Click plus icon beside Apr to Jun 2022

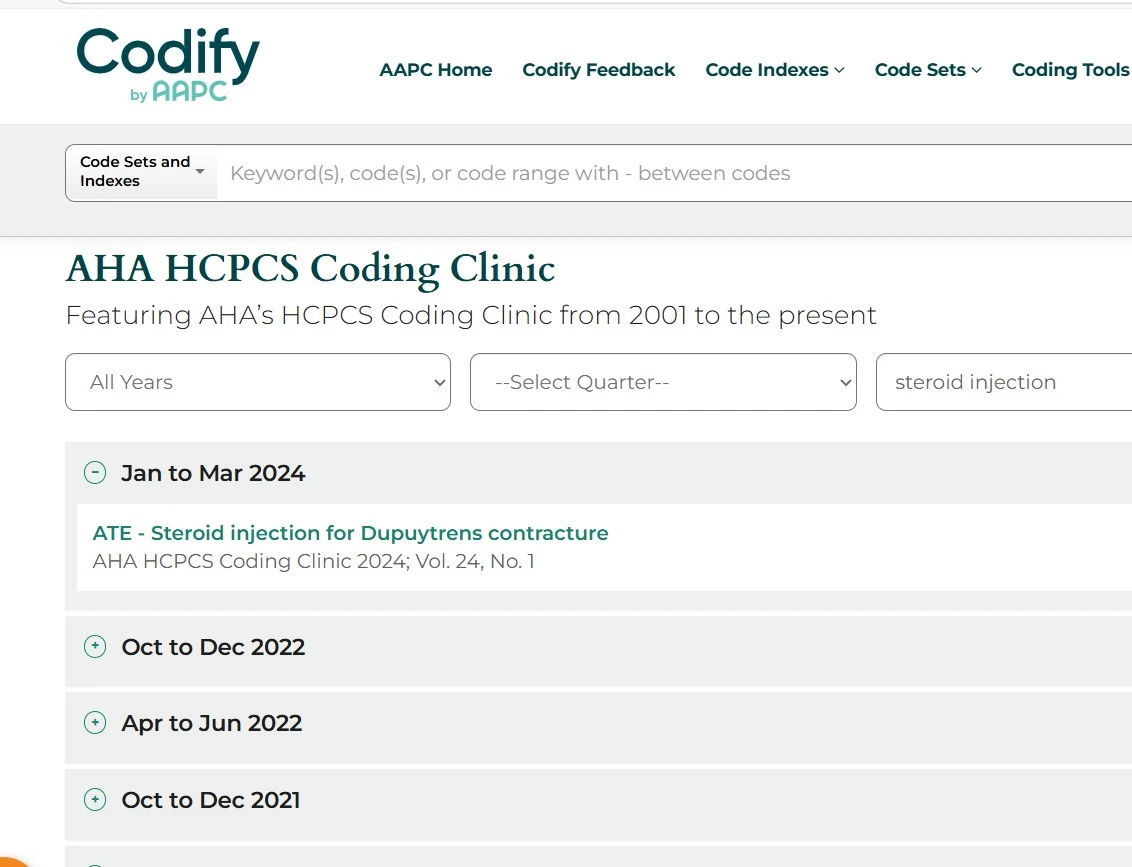point(95,723)
